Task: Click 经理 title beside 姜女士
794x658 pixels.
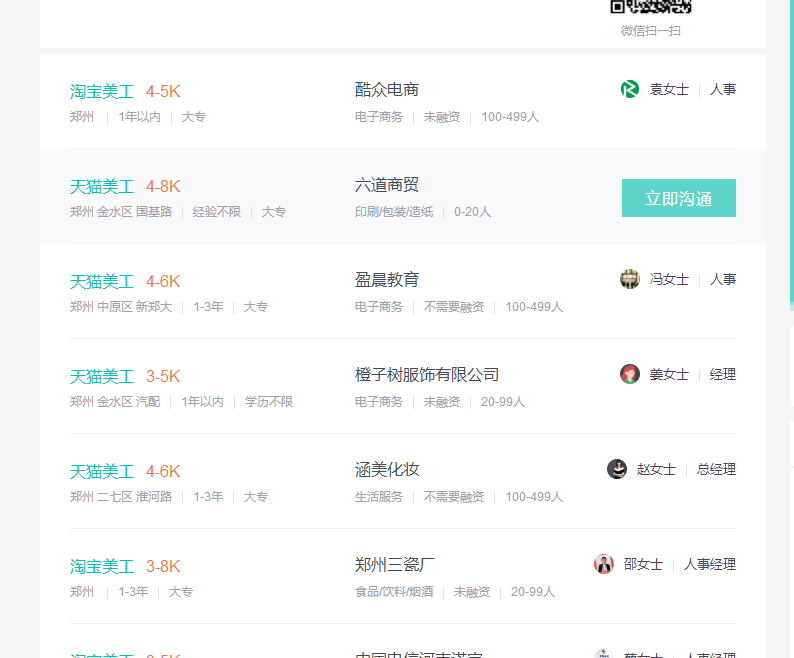Action: pyautogui.click(x=723, y=375)
